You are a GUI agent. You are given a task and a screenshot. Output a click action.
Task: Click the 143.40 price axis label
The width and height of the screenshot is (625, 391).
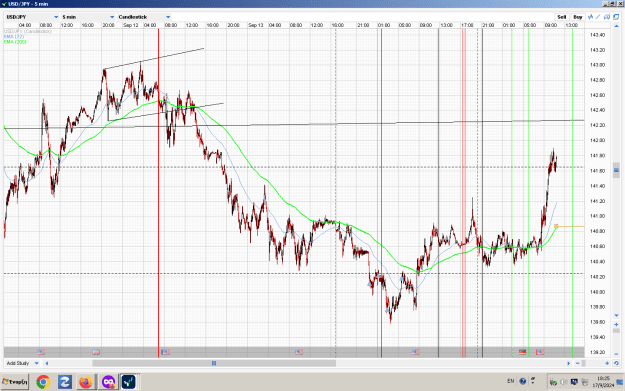click(x=597, y=35)
